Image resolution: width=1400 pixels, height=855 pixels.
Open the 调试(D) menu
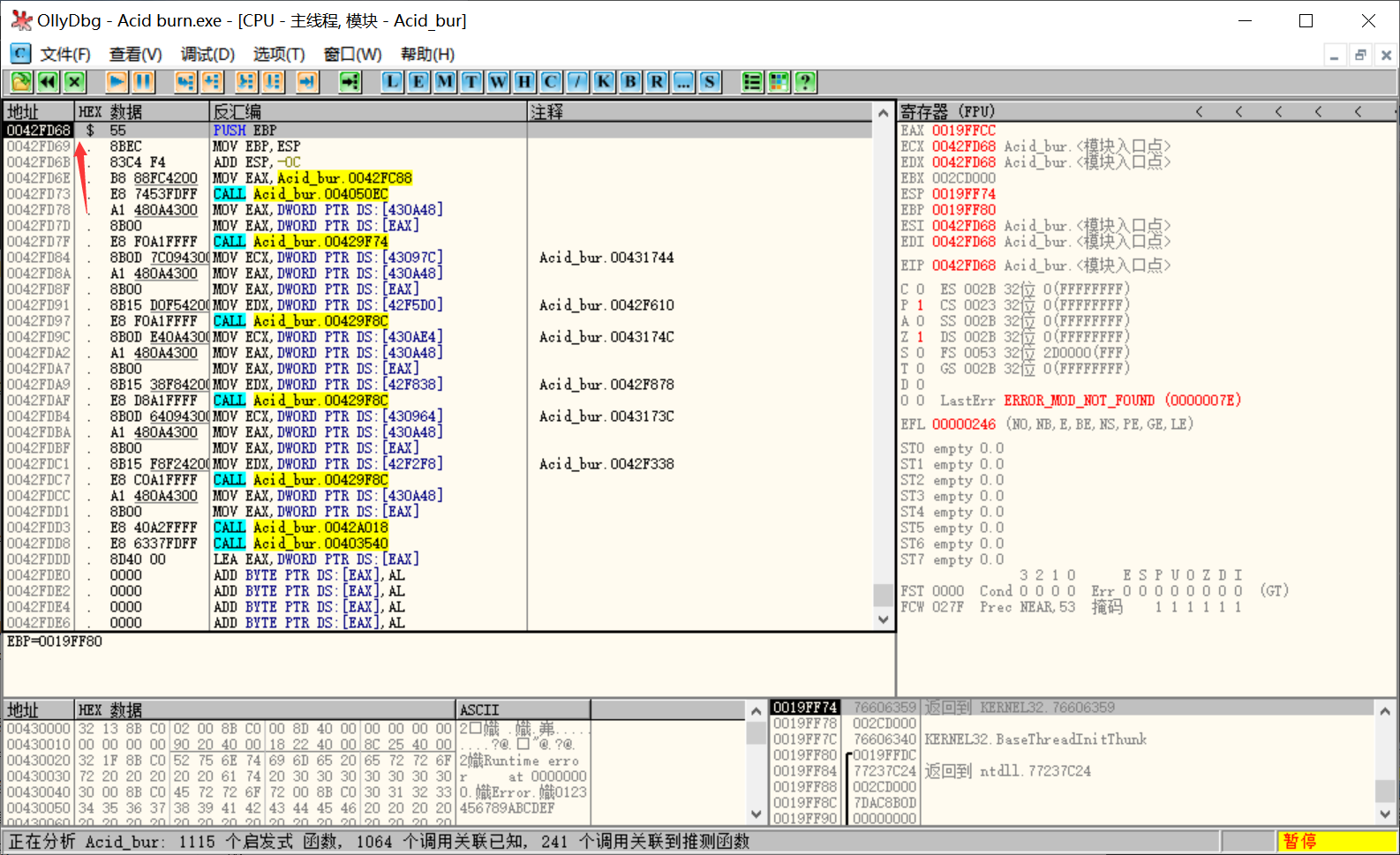tap(207, 55)
